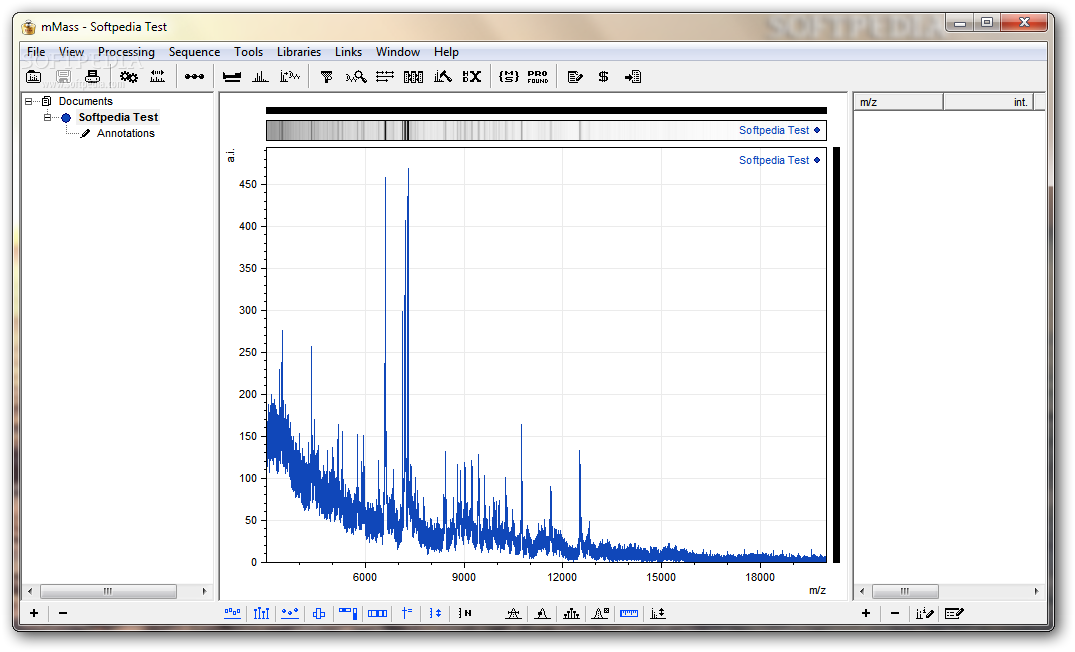
Task: Open a document with the toolbar folder icon
Action: pos(33,77)
